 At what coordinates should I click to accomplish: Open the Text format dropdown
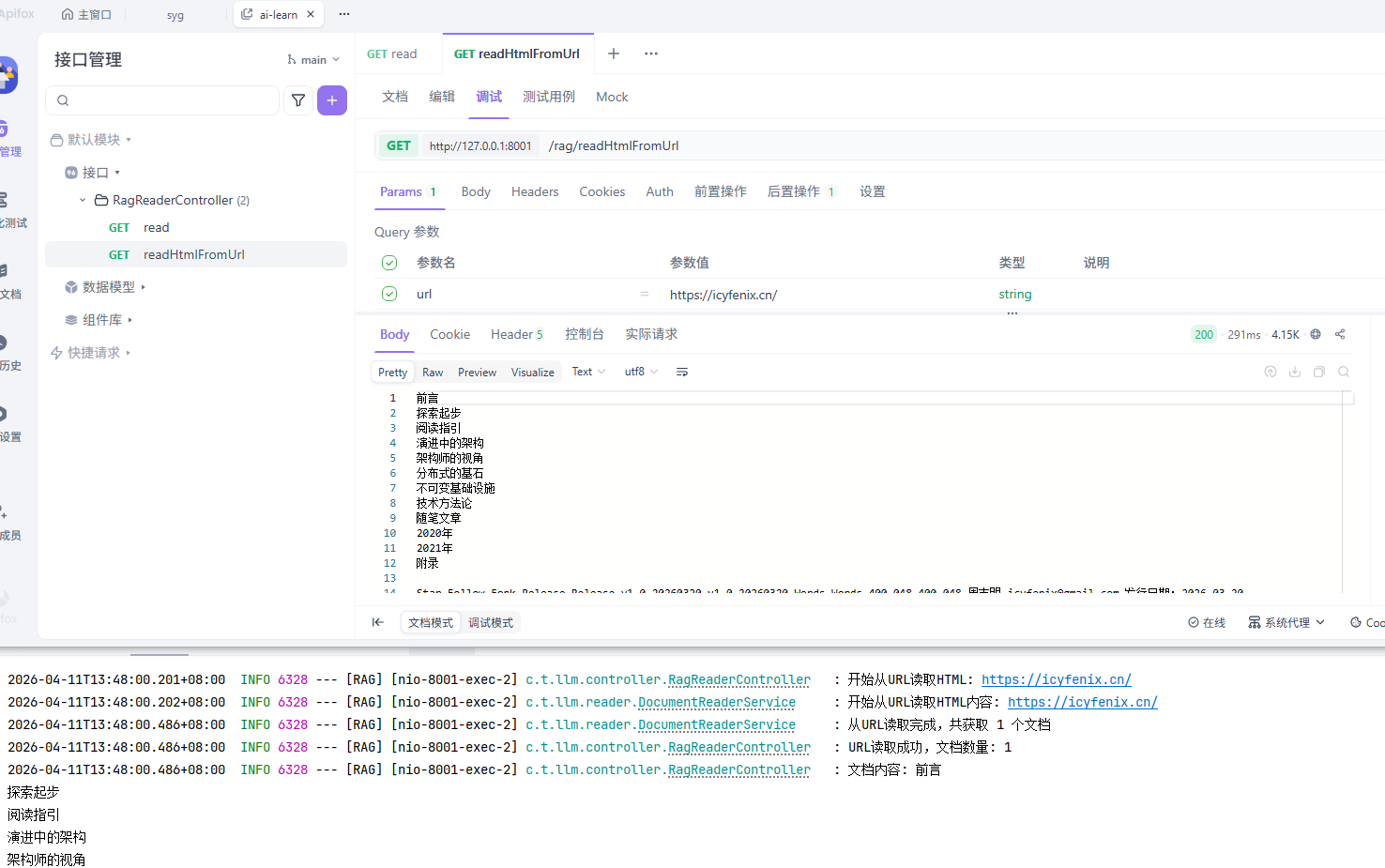(x=588, y=372)
